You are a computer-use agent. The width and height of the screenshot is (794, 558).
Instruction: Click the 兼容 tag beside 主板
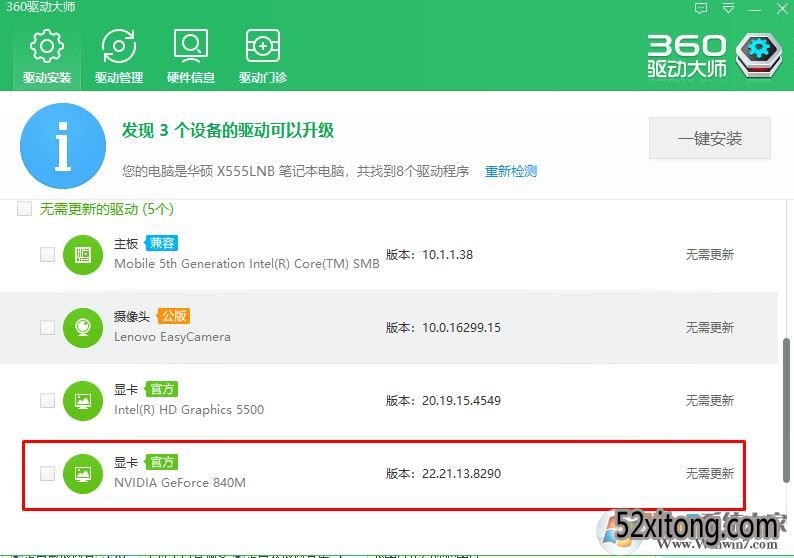(162, 243)
